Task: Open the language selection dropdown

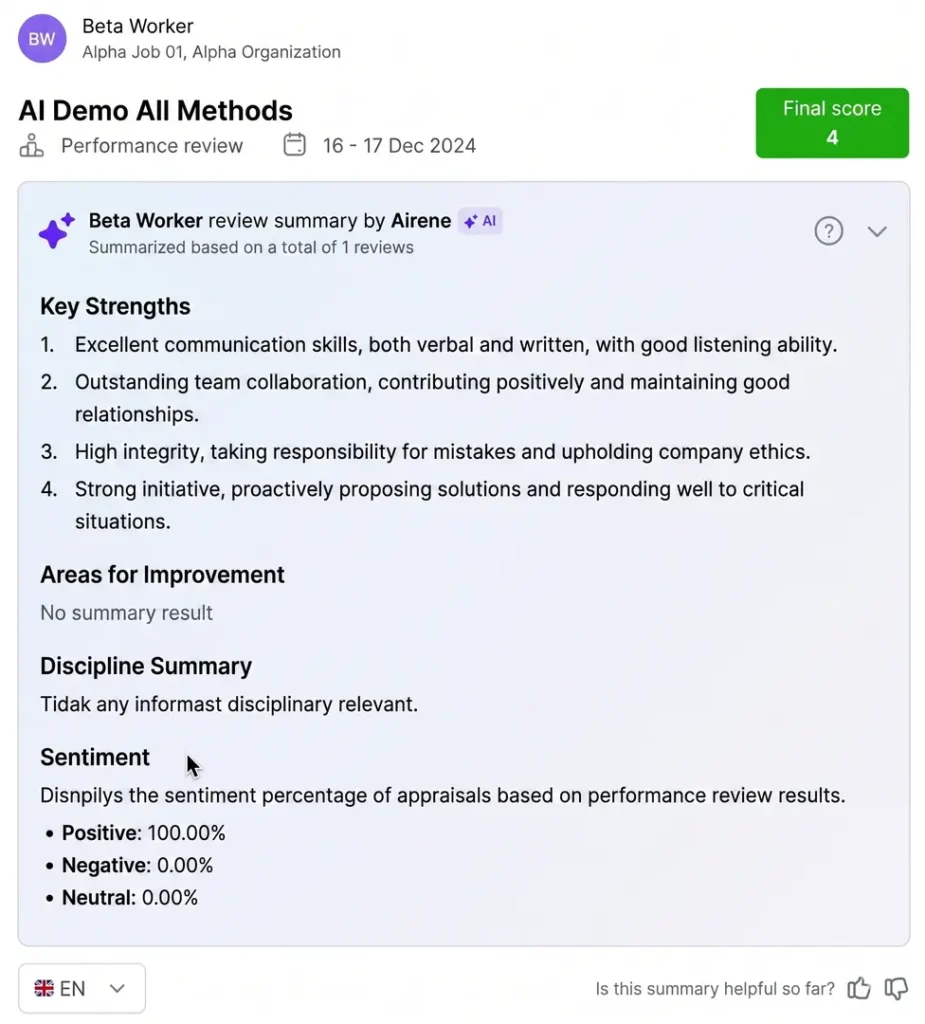Action: click(x=81, y=988)
